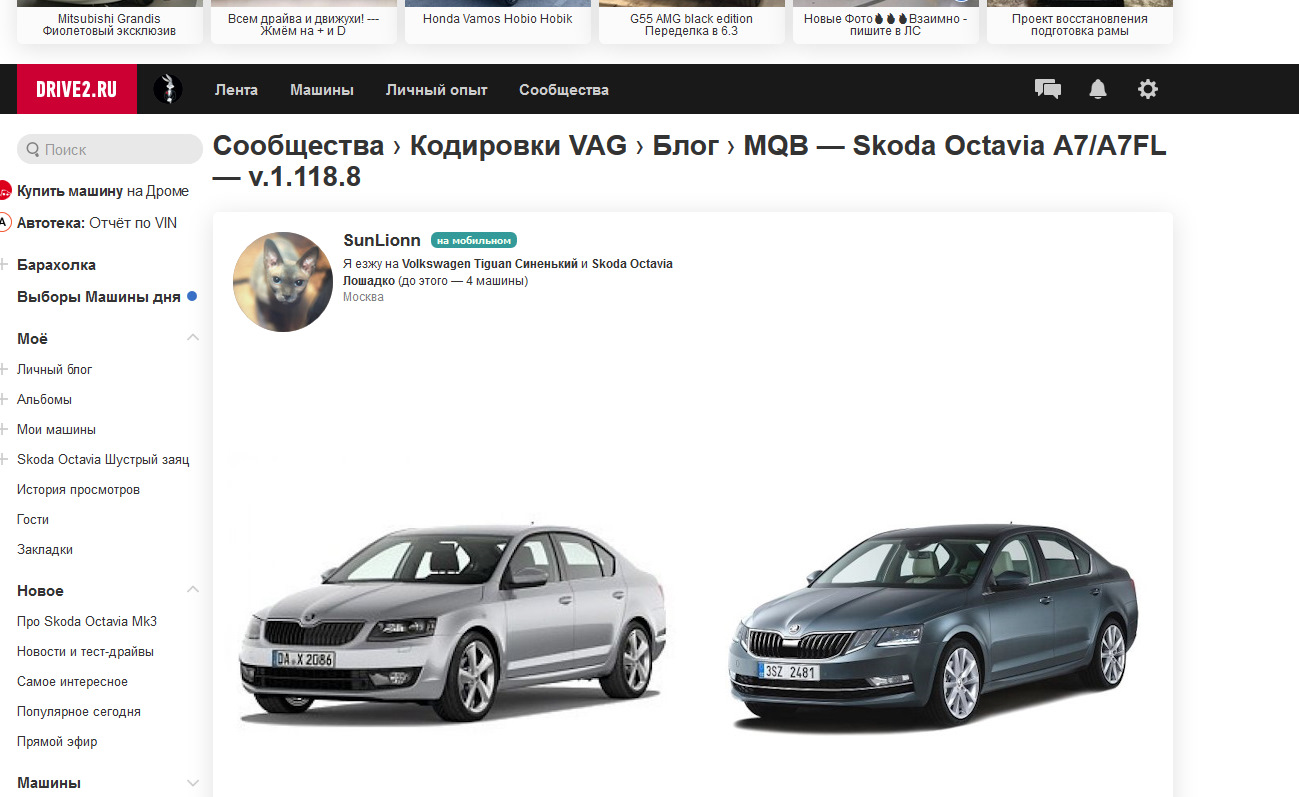This screenshot has height=797, width=1299.
Task: Open Сообщества in the top navigation
Action: point(564,90)
